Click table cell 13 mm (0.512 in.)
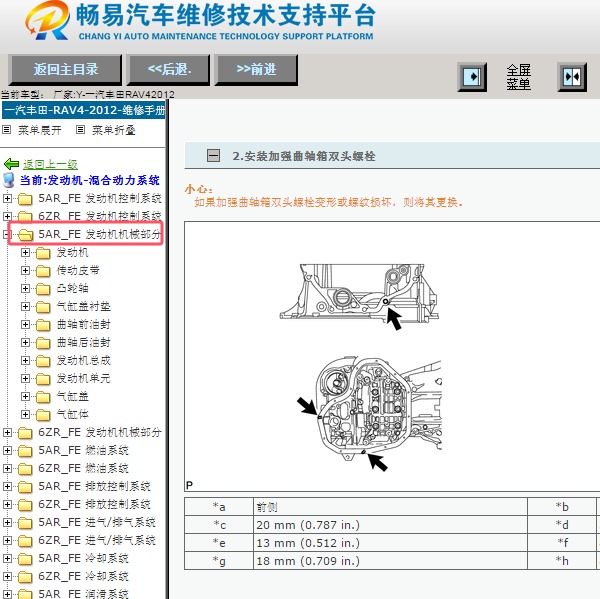Image resolution: width=600 pixels, height=599 pixels. 390,543
